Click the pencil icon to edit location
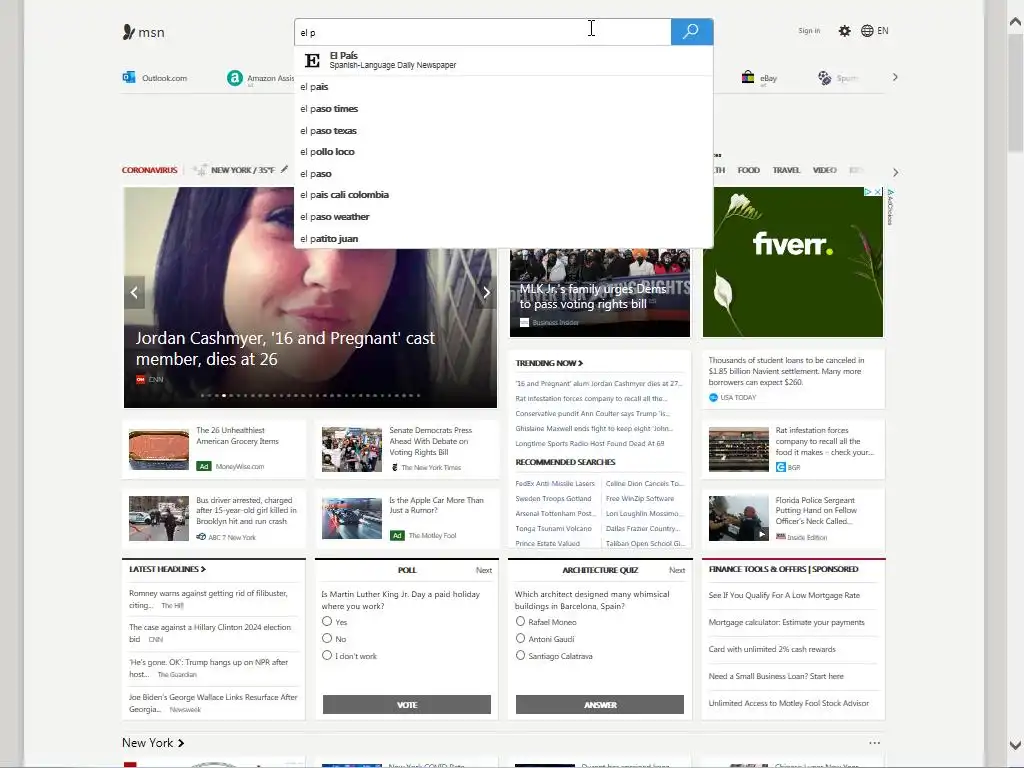The image size is (1024, 768). coord(284,169)
